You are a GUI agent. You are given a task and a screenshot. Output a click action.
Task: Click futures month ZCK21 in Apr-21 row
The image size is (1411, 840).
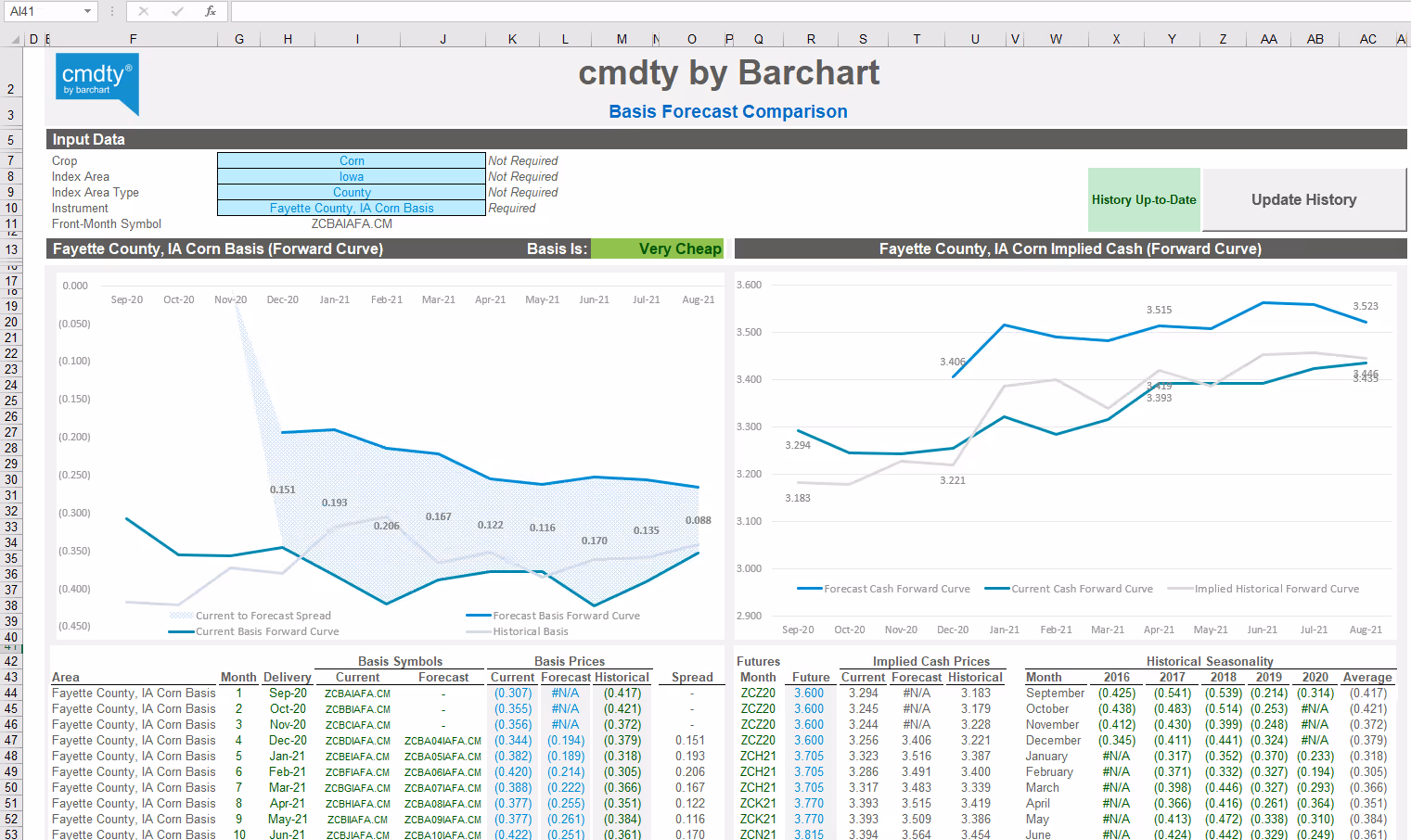pyautogui.click(x=758, y=804)
